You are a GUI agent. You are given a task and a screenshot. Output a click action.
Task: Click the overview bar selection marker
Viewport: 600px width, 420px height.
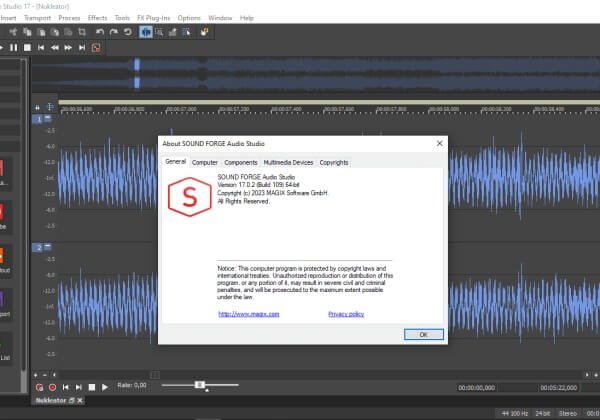pyautogui.click(x=137, y=73)
